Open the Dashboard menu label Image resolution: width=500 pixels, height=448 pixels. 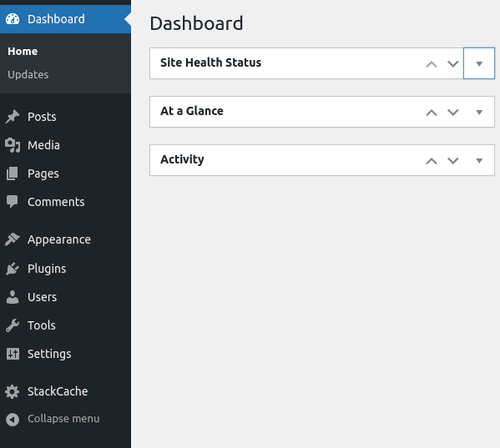point(56,19)
